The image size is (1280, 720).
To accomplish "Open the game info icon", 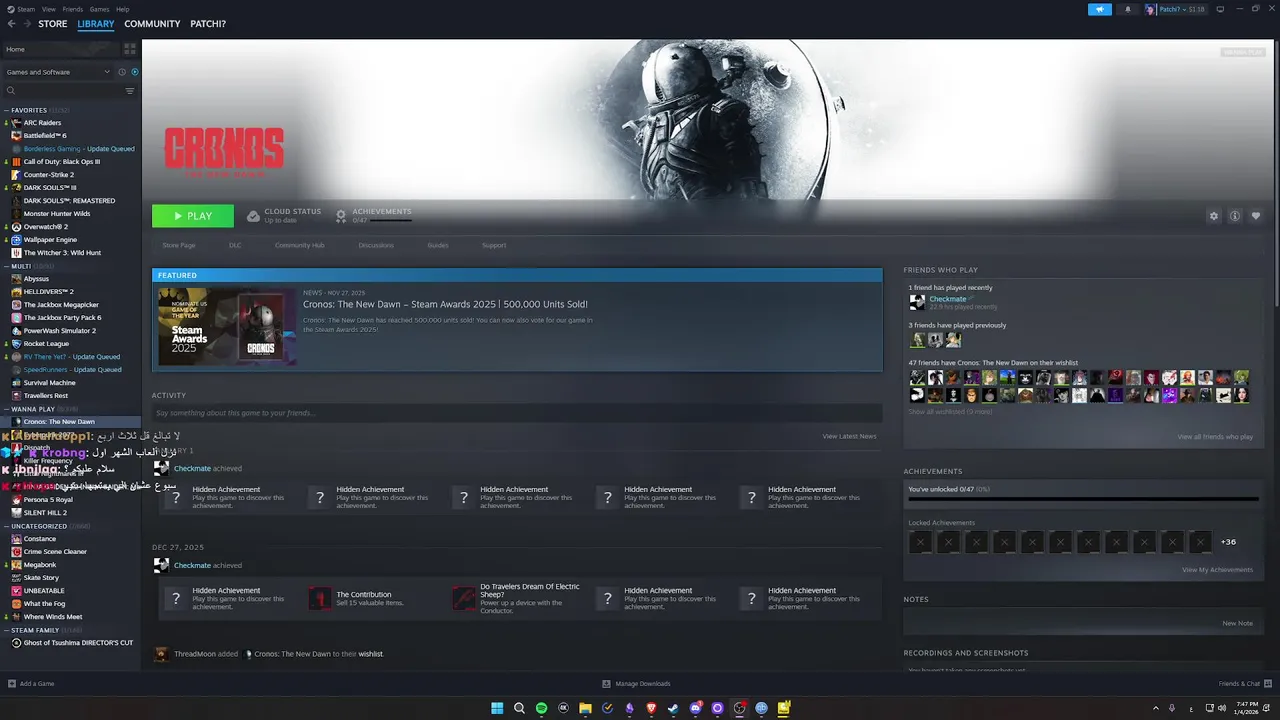I will pyautogui.click(x=1235, y=216).
